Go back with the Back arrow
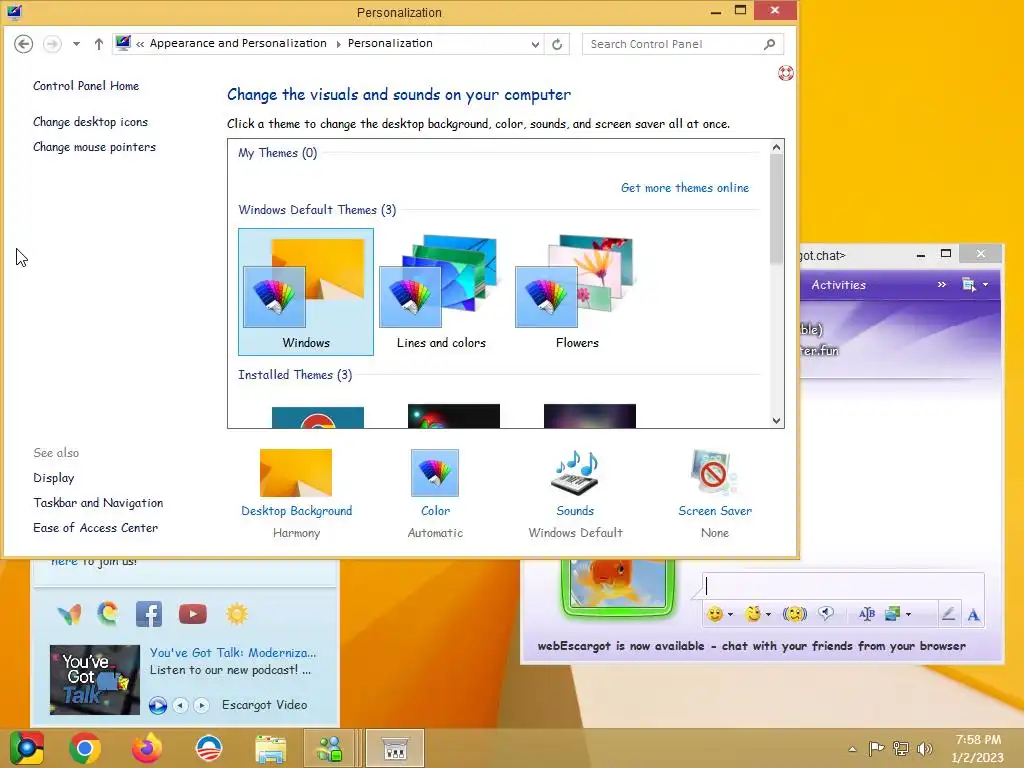Screen dimensions: 1024x768 [x=24, y=44]
